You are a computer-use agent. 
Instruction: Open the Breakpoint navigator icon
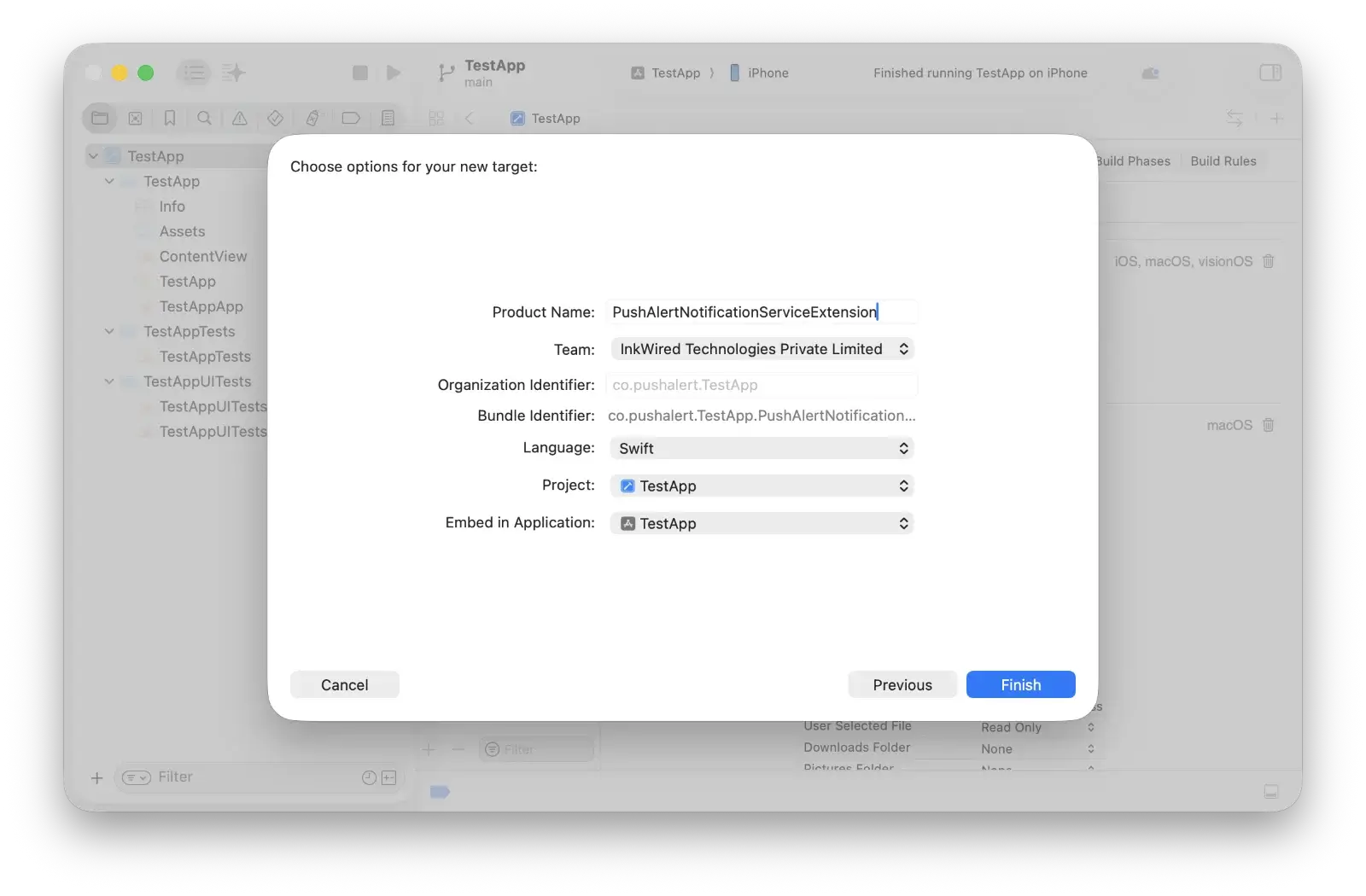pyautogui.click(x=351, y=119)
